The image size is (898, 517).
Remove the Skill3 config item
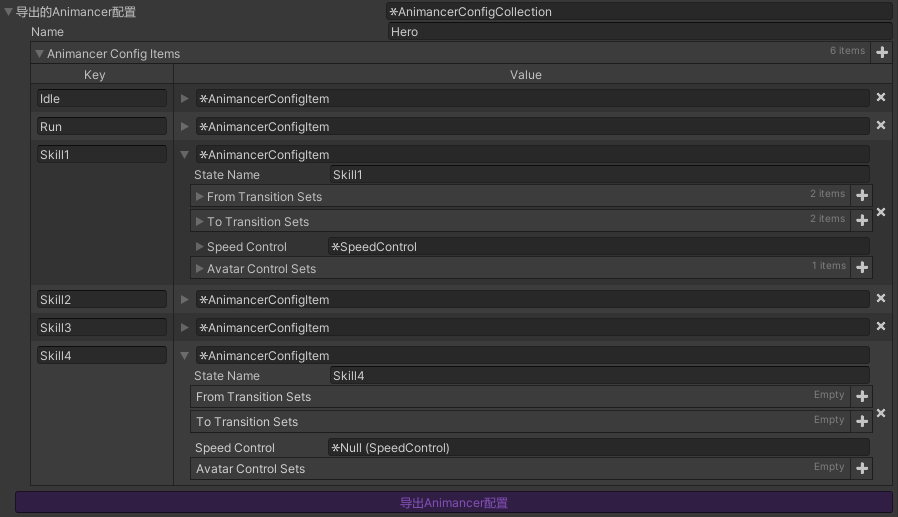881,326
